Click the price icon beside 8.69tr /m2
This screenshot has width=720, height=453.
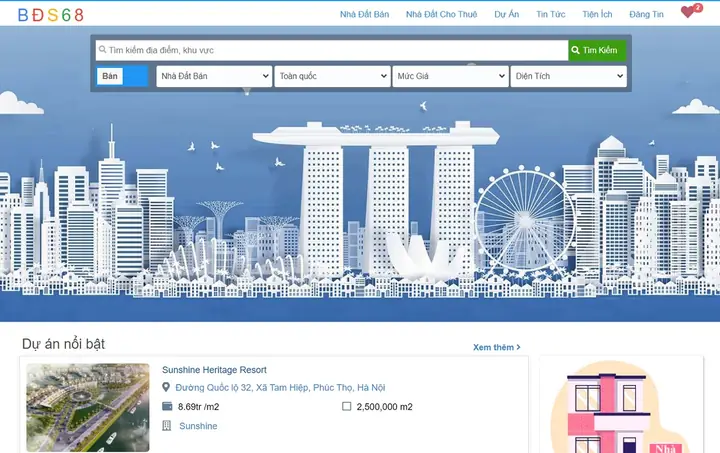pos(167,406)
